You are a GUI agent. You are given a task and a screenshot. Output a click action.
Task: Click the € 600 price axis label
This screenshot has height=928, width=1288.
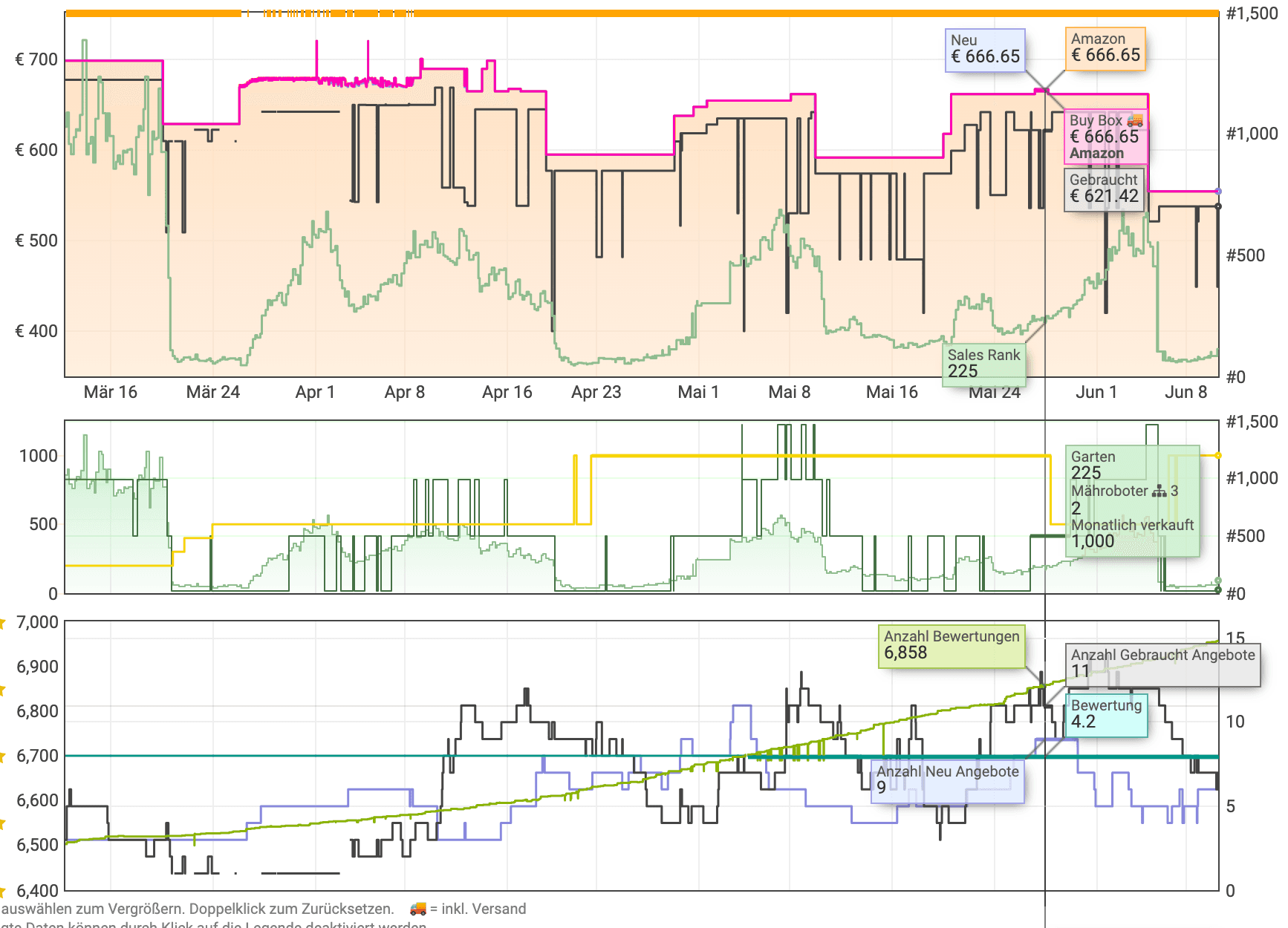click(36, 150)
